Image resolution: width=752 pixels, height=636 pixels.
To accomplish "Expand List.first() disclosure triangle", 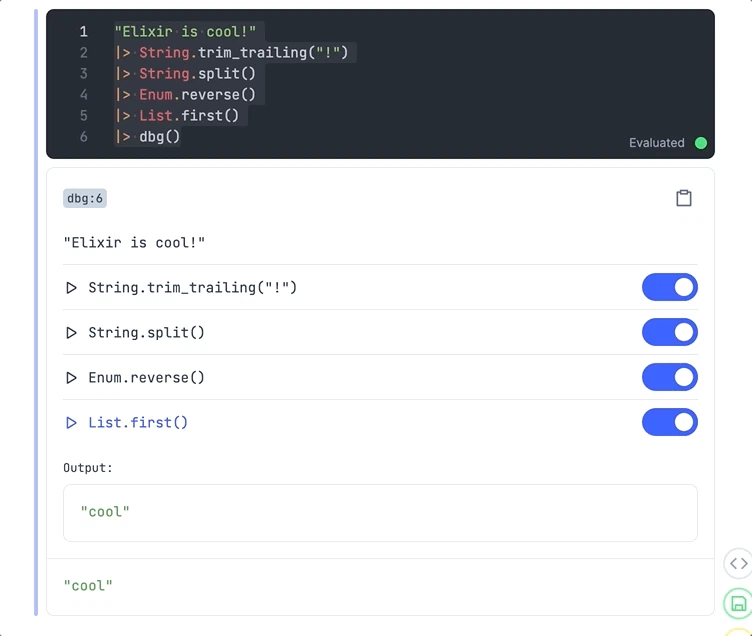I will pos(71,423).
